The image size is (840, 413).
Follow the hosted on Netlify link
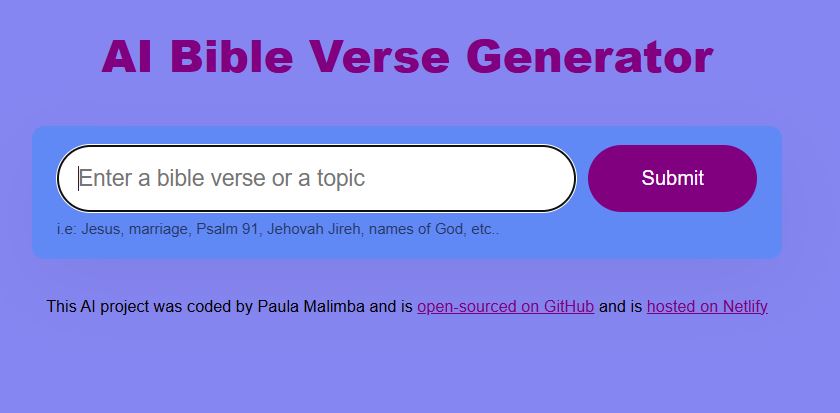click(x=707, y=306)
